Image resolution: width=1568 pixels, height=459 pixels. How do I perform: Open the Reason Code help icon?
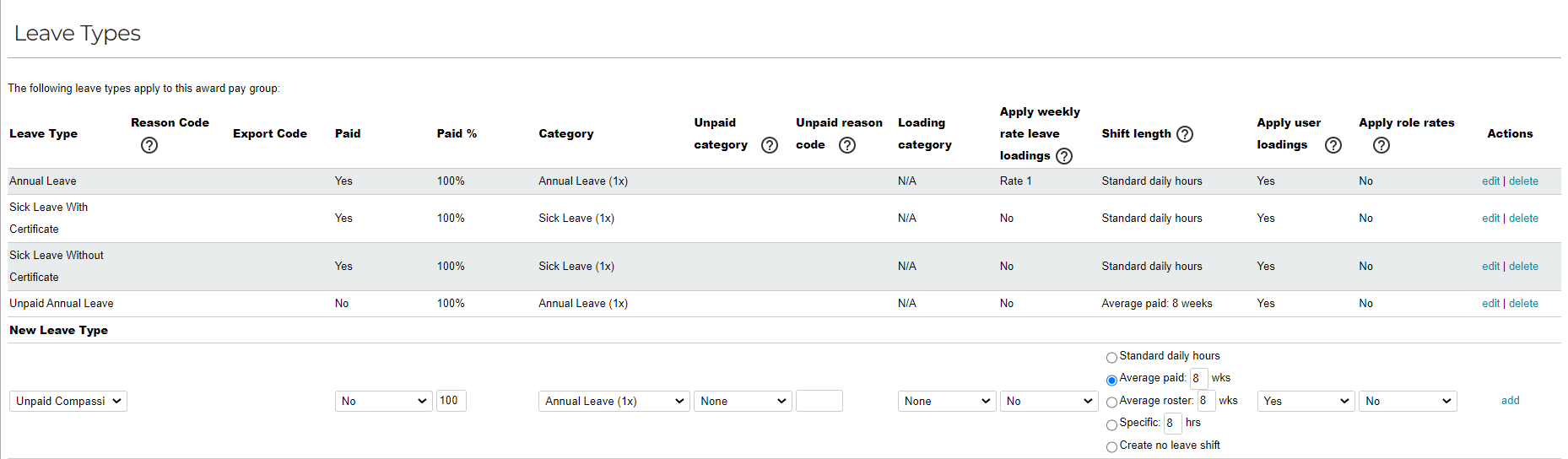tap(149, 145)
